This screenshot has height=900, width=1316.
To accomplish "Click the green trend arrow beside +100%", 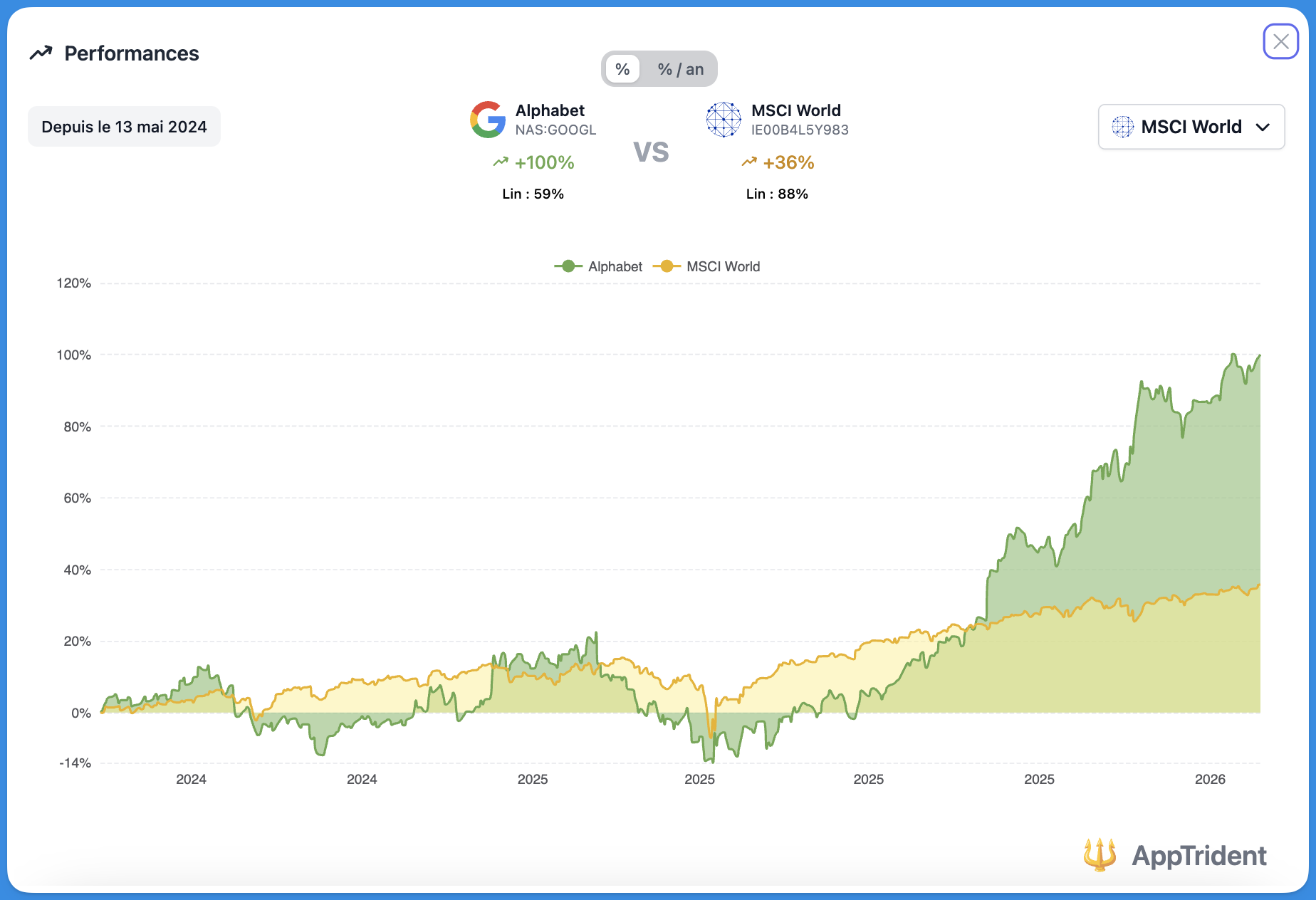I will click(x=501, y=162).
